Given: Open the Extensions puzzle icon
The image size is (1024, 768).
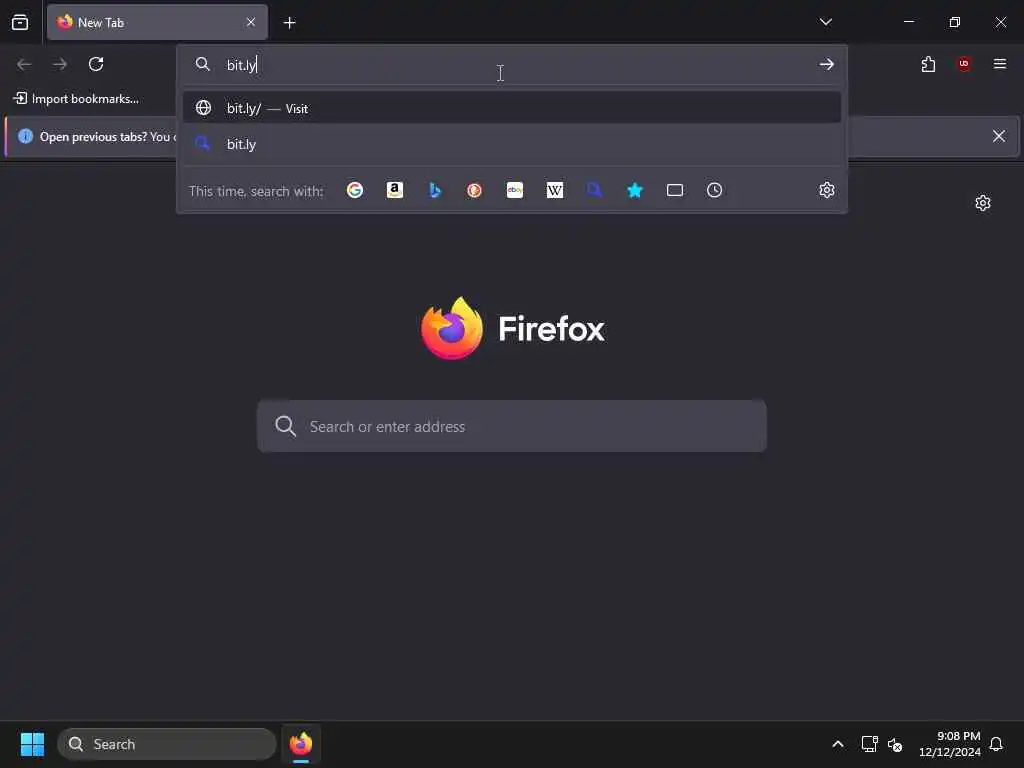Looking at the screenshot, I should (x=928, y=64).
